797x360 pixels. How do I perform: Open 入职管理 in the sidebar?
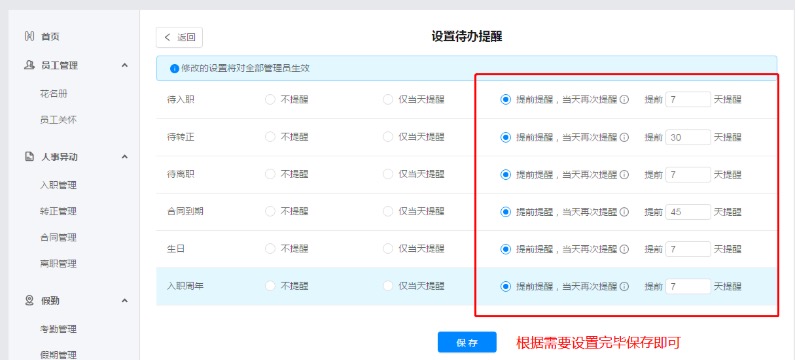(58, 185)
